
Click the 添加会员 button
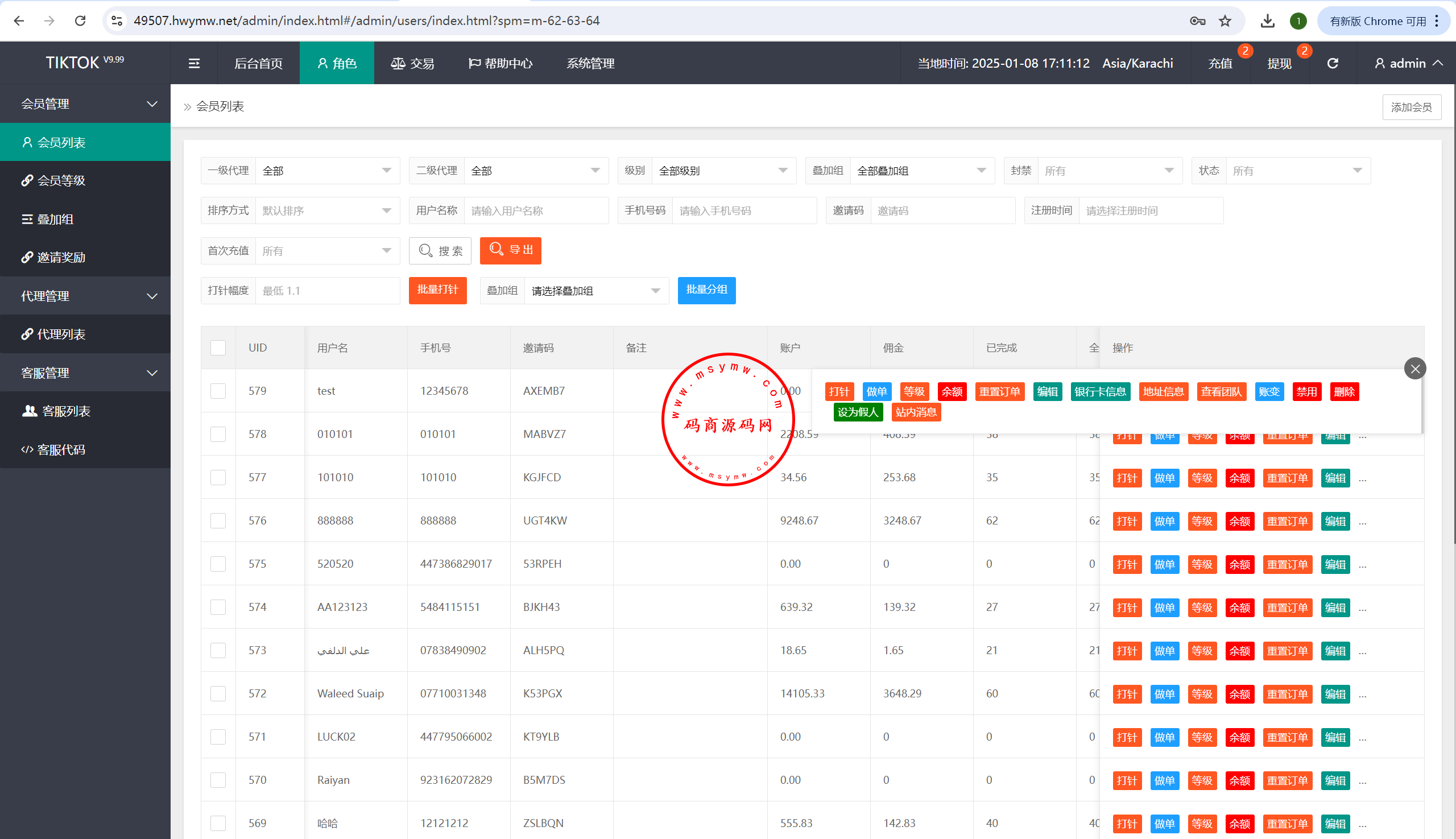tap(1412, 107)
